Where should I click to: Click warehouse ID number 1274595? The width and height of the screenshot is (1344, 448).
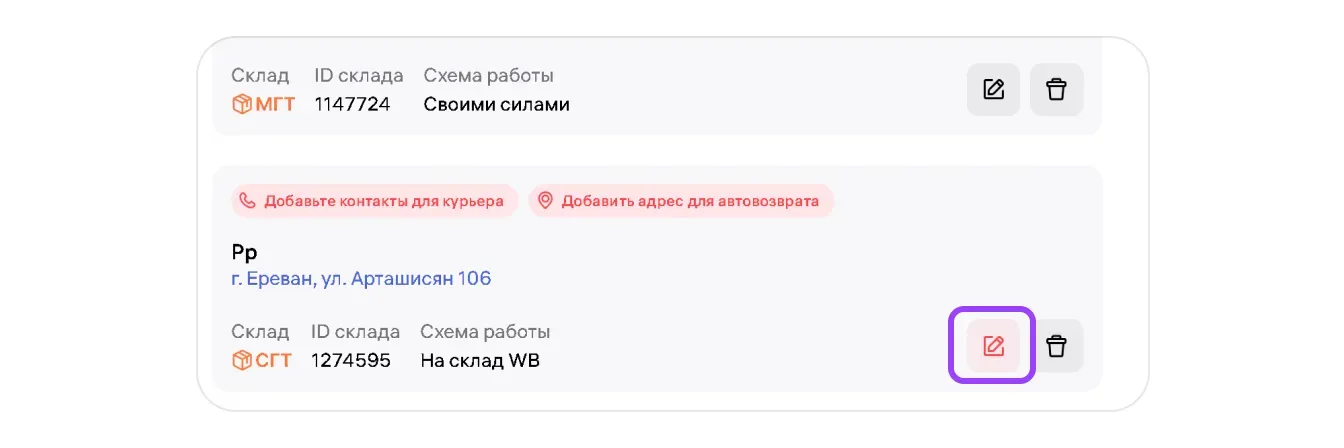click(350, 360)
